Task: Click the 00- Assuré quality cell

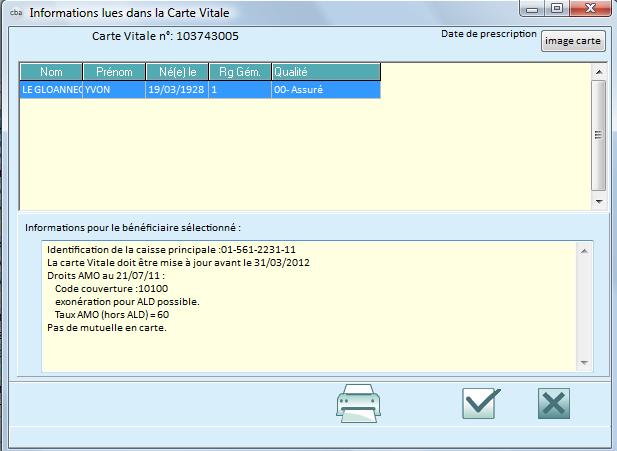Action: click(326, 90)
